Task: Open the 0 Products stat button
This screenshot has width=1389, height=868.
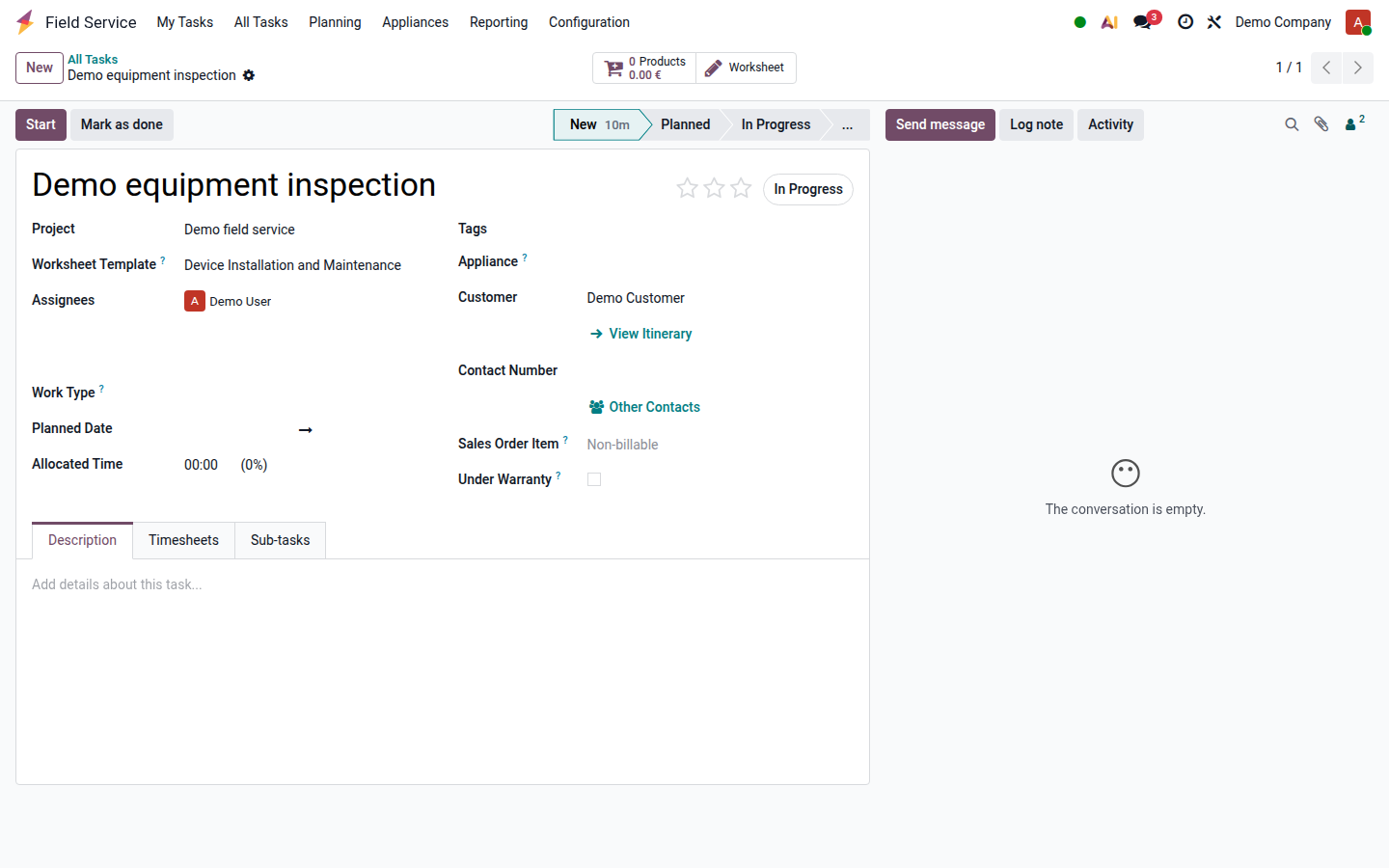Action: tap(644, 68)
